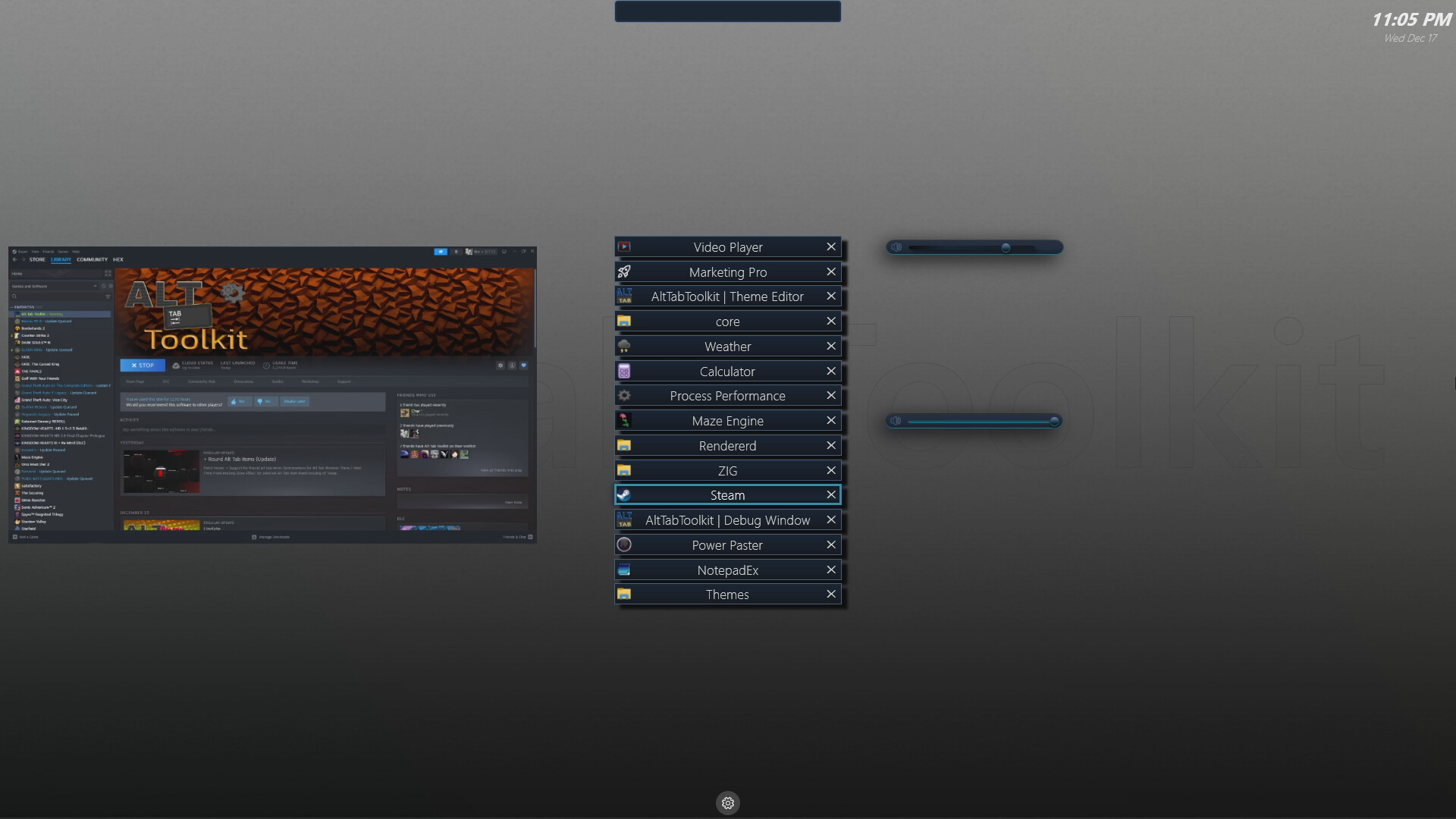Open the View all friends who play link

point(501,470)
